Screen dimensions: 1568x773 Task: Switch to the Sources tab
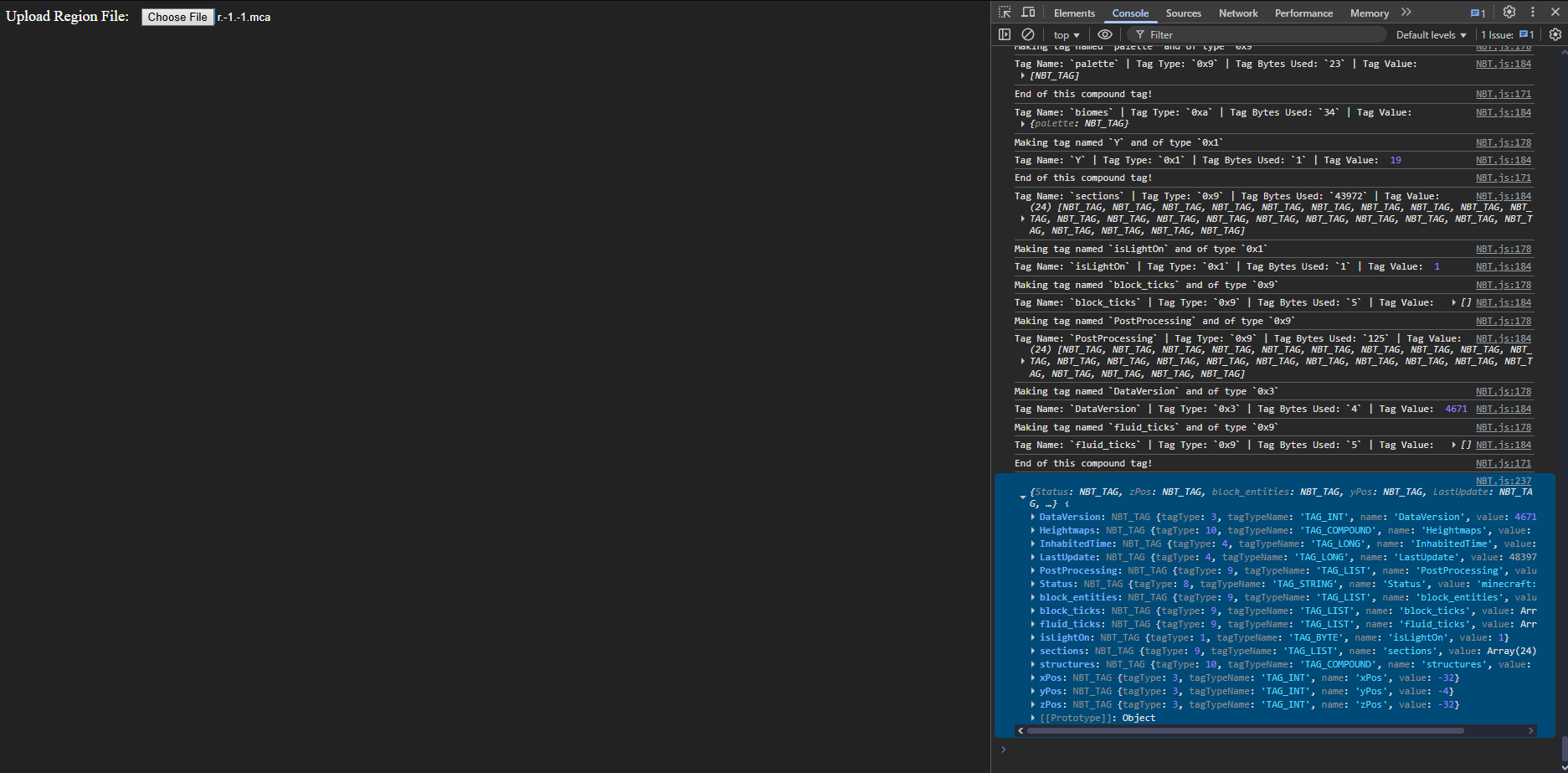coord(1183,13)
